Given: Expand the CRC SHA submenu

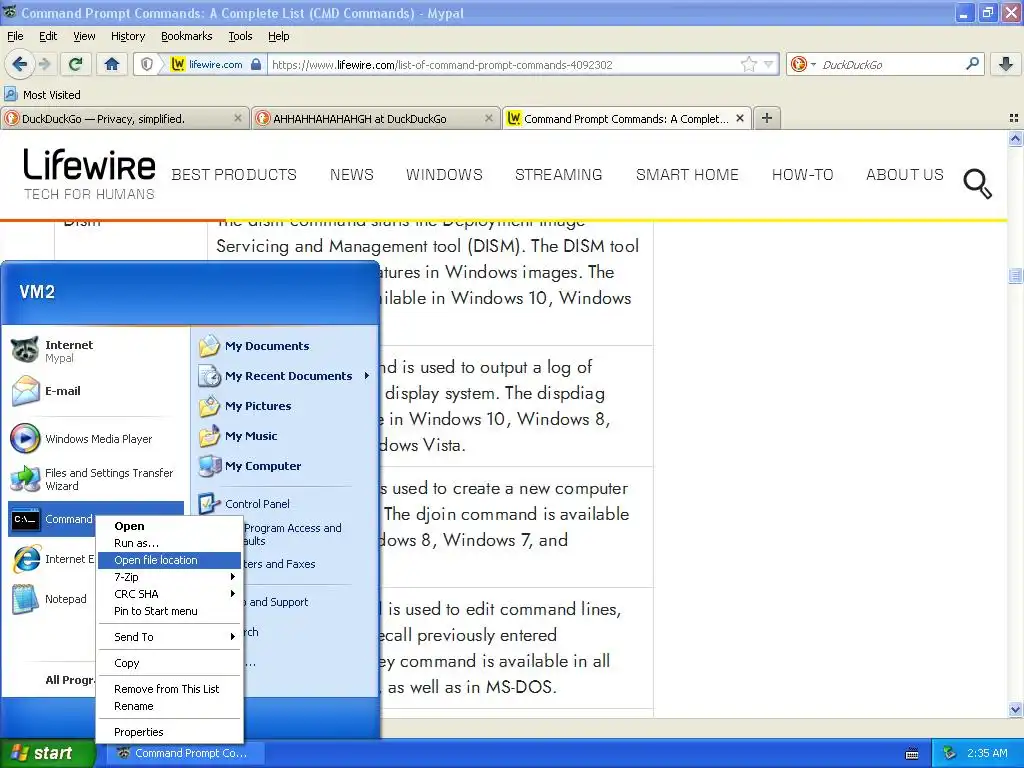Looking at the screenshot, I should coord(169,594).
